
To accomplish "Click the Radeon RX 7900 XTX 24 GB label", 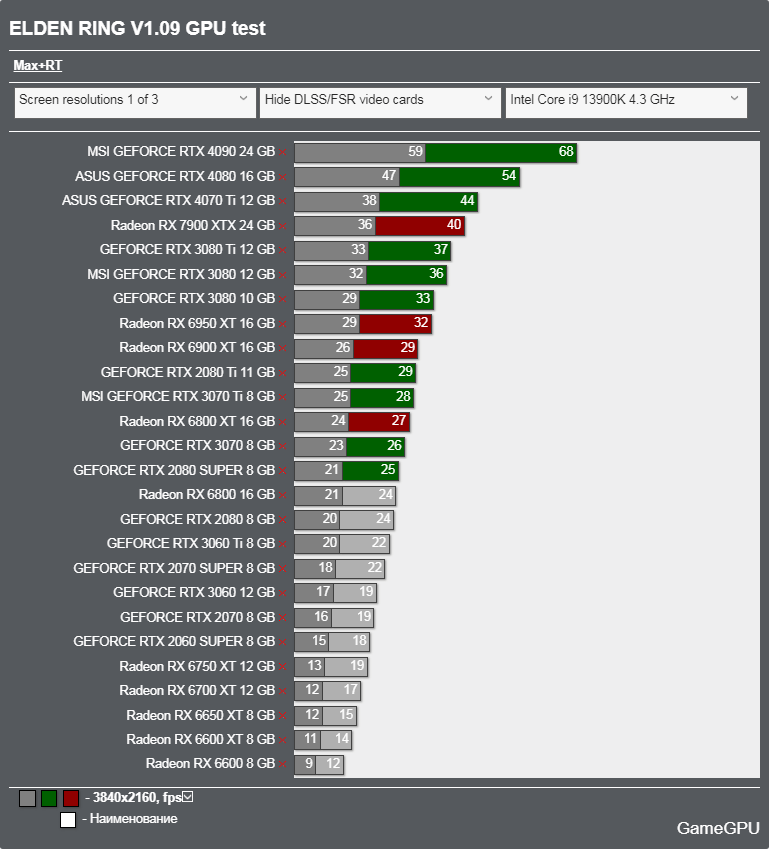I will 193,225.
